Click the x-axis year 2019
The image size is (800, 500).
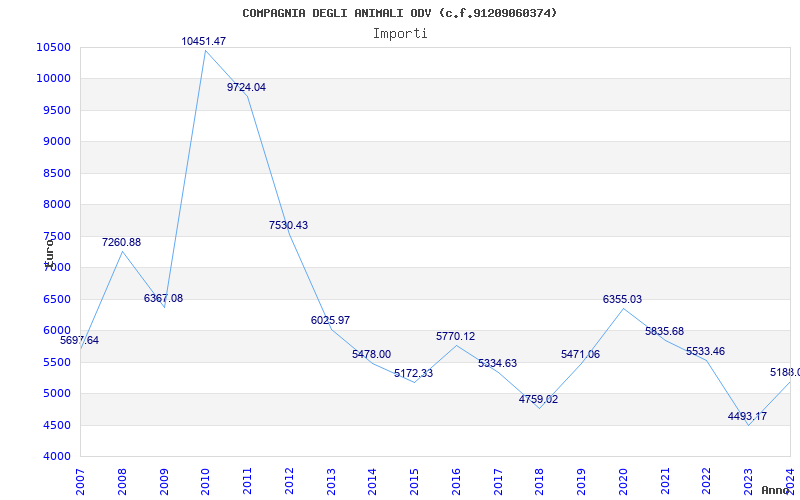[x=581, y=482]
